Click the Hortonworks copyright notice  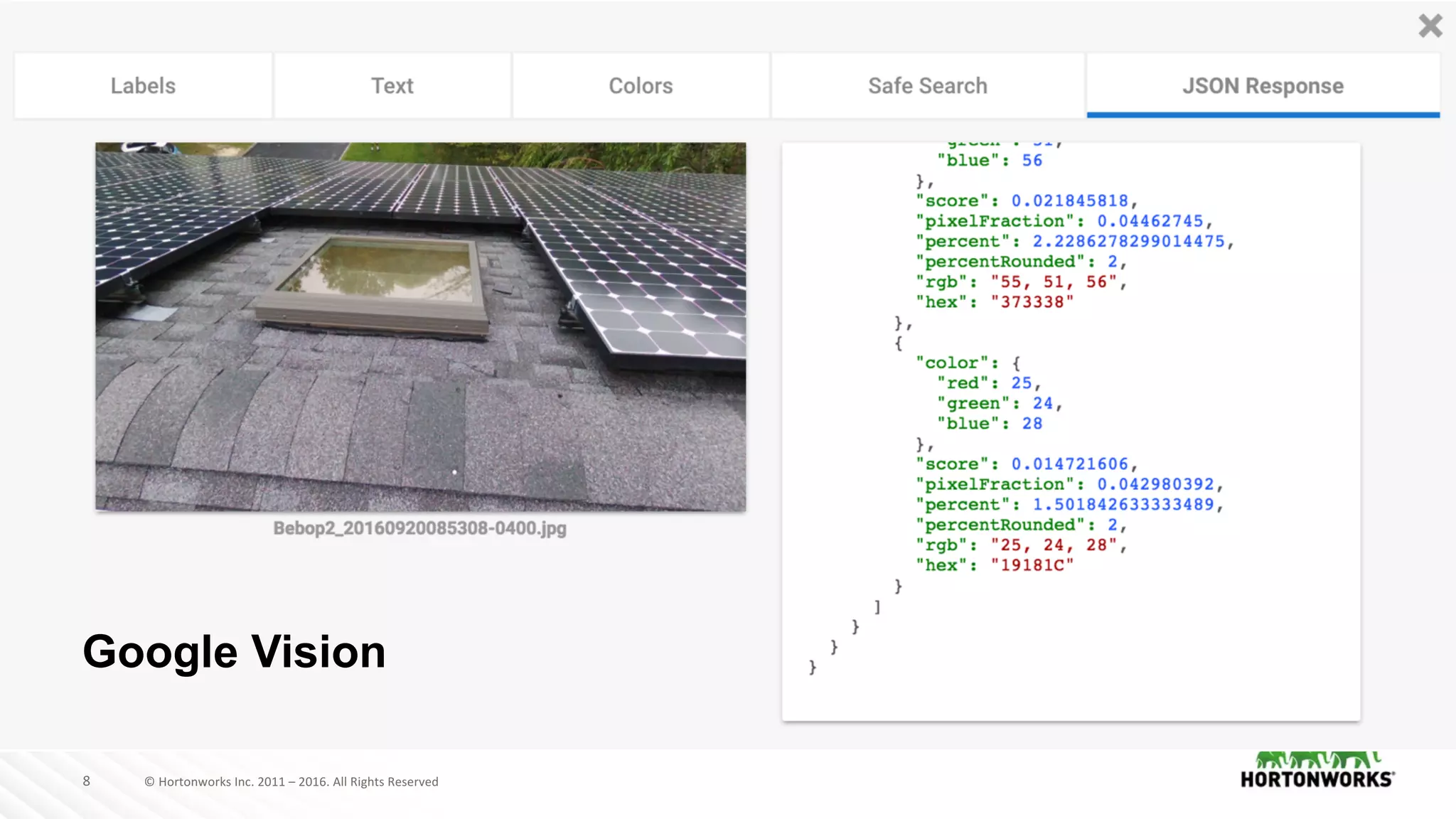click(x=291, y=781)
